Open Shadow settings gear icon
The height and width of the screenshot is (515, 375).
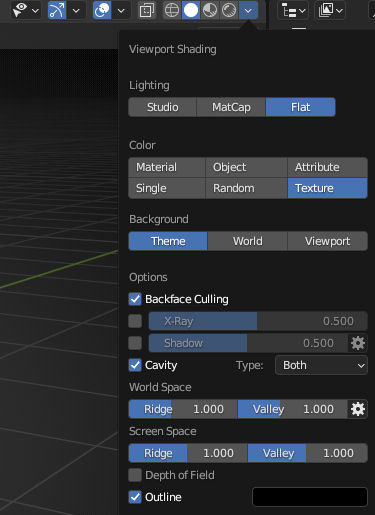tap(358, 343)
